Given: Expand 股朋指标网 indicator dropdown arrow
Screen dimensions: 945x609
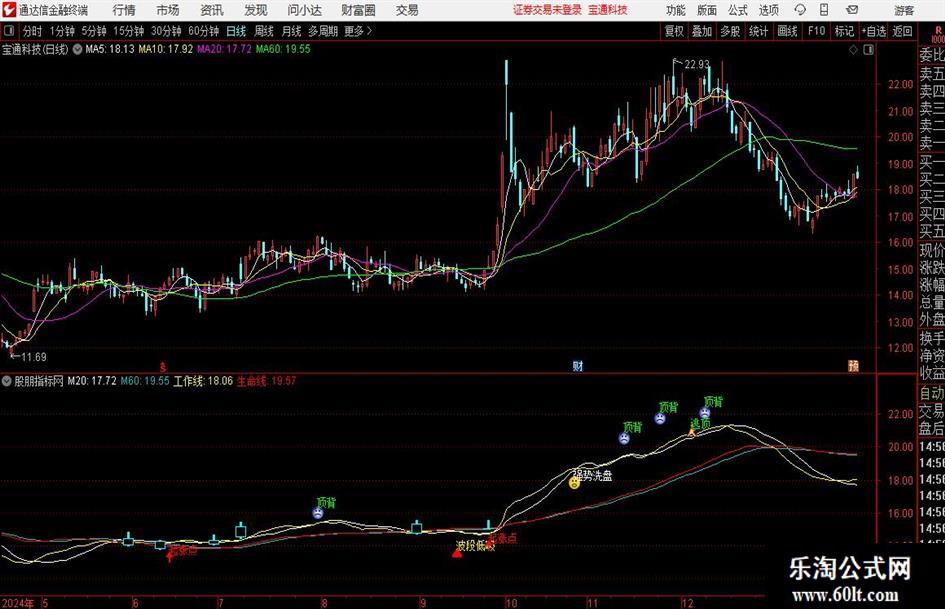Looking at the screenshot, I should 7,381.
